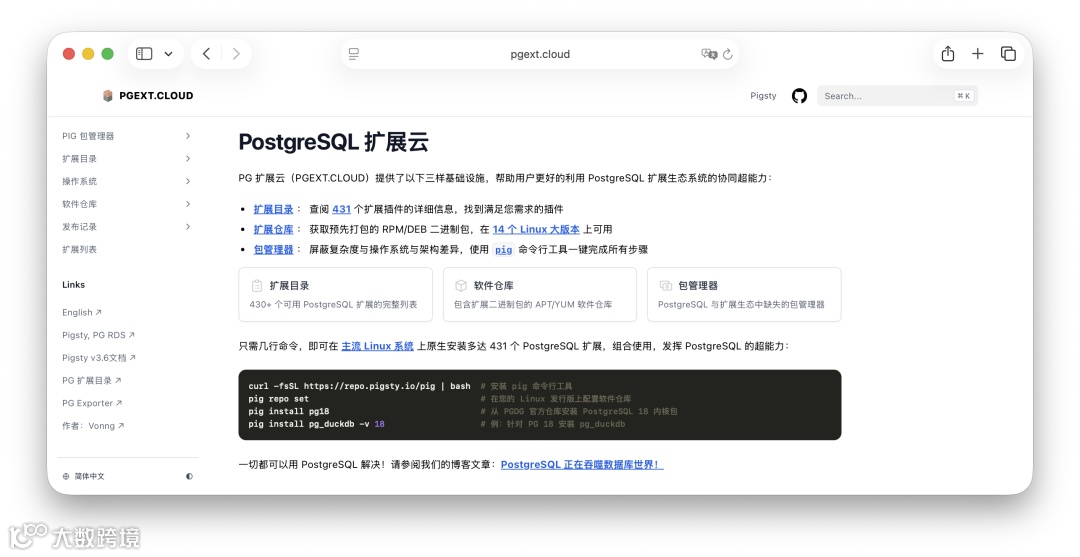Screen dimensions: 1080x557
Task: Follow the 扩展仓库 bullet link
Action: 273,229
